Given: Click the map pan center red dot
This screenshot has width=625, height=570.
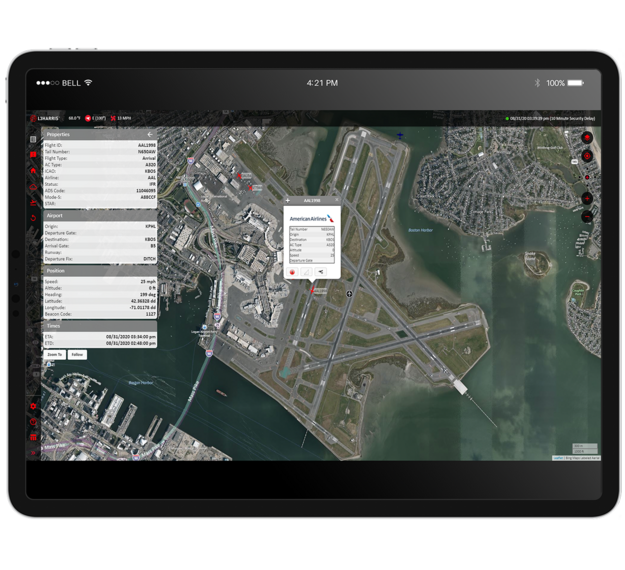Looking at the screenshot, I should pos(587,177).
